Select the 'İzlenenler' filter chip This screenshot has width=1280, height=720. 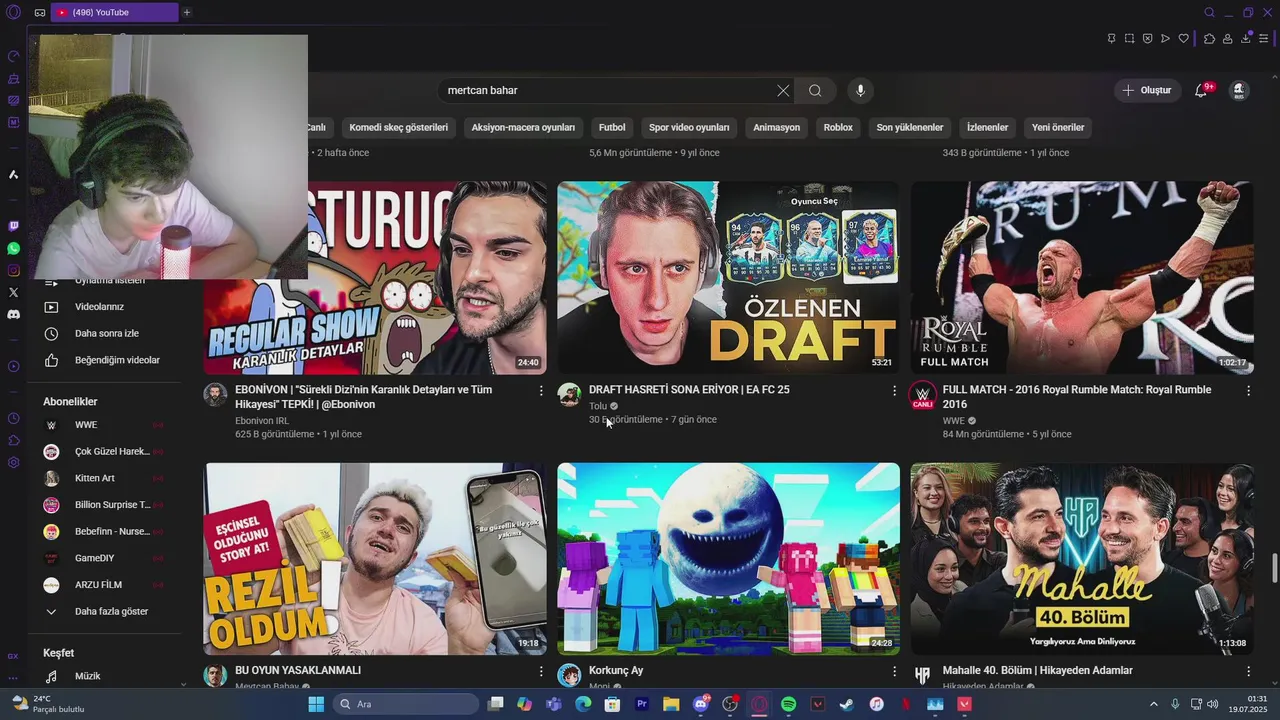coord(987,127)
